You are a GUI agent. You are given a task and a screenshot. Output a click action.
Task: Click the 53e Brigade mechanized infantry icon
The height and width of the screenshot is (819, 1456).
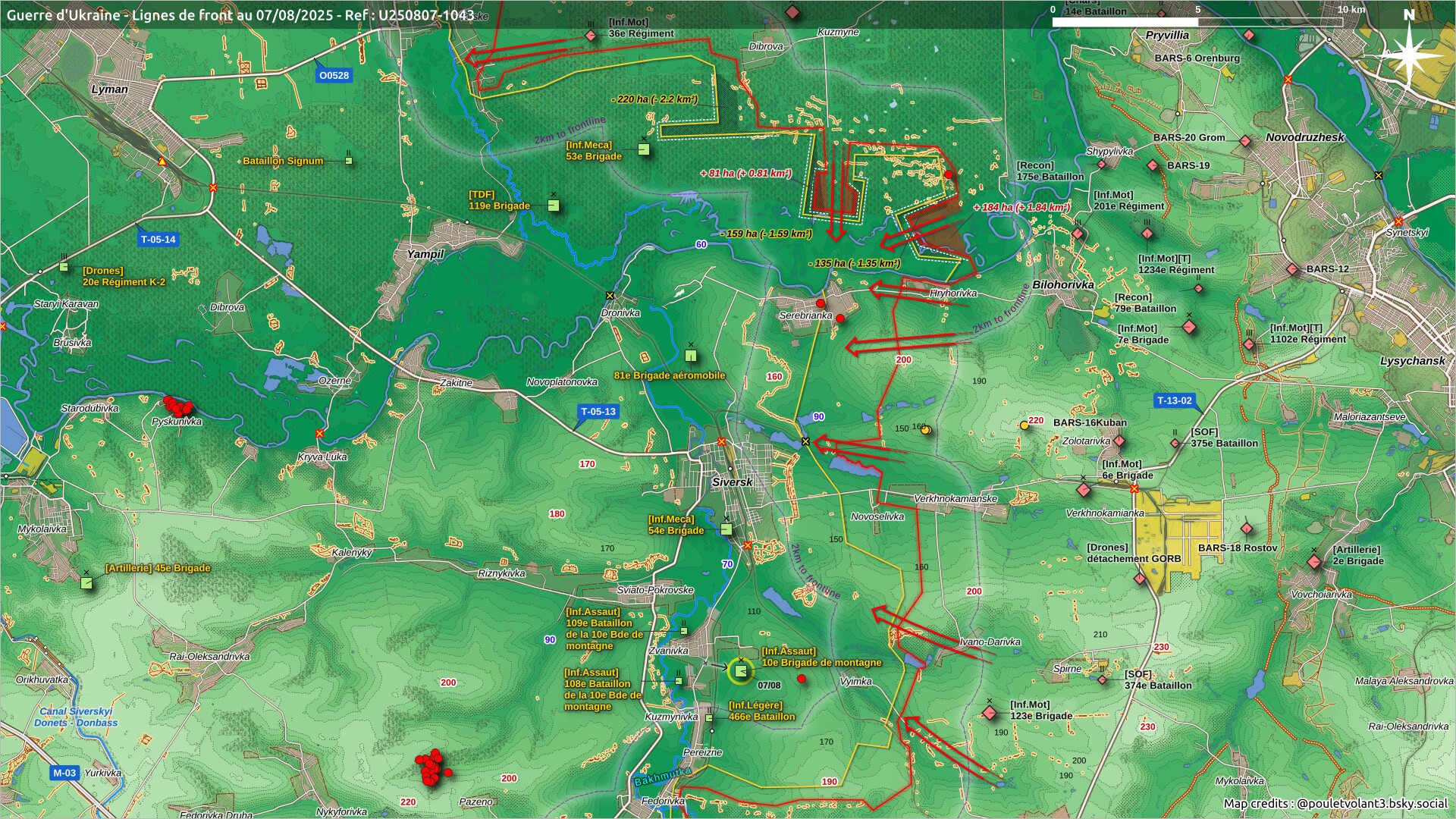coord(644,149)
